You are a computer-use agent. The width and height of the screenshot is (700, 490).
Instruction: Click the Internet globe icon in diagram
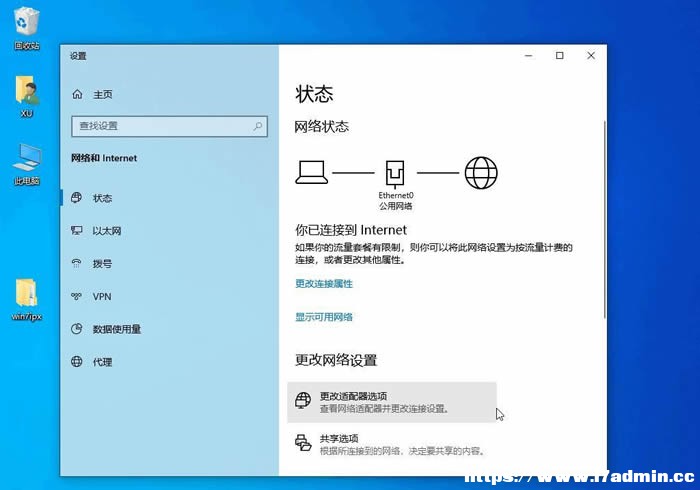tap(481, 173)
